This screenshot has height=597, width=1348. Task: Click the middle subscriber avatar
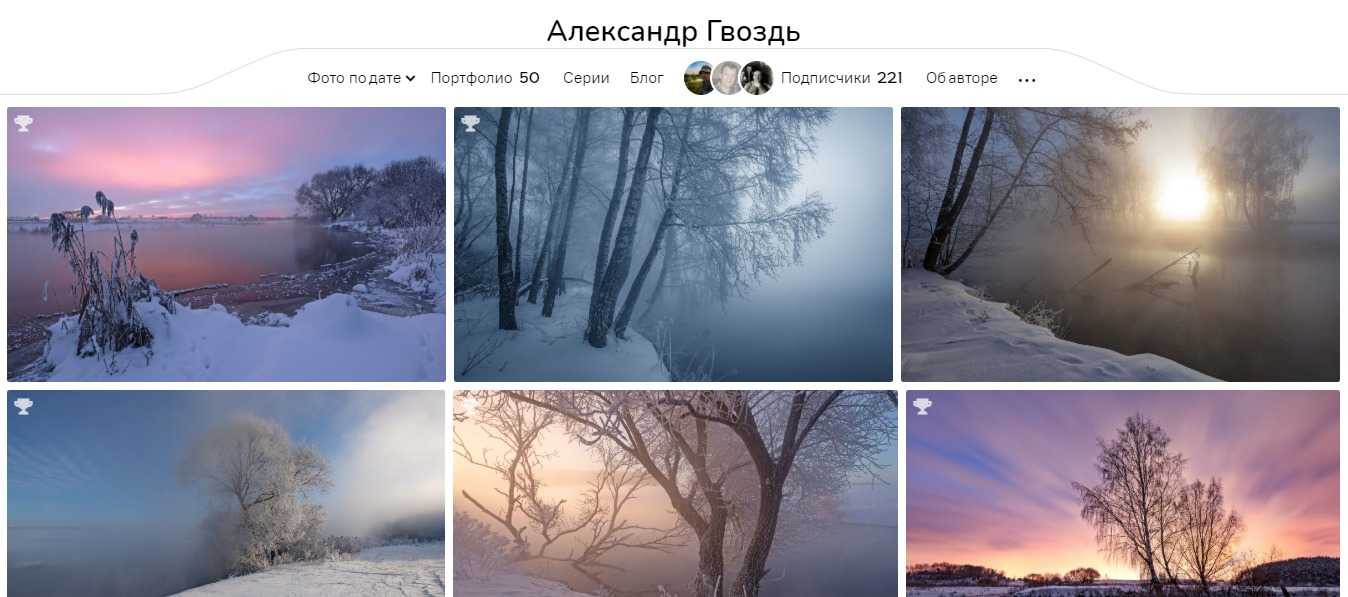[727, 78]
